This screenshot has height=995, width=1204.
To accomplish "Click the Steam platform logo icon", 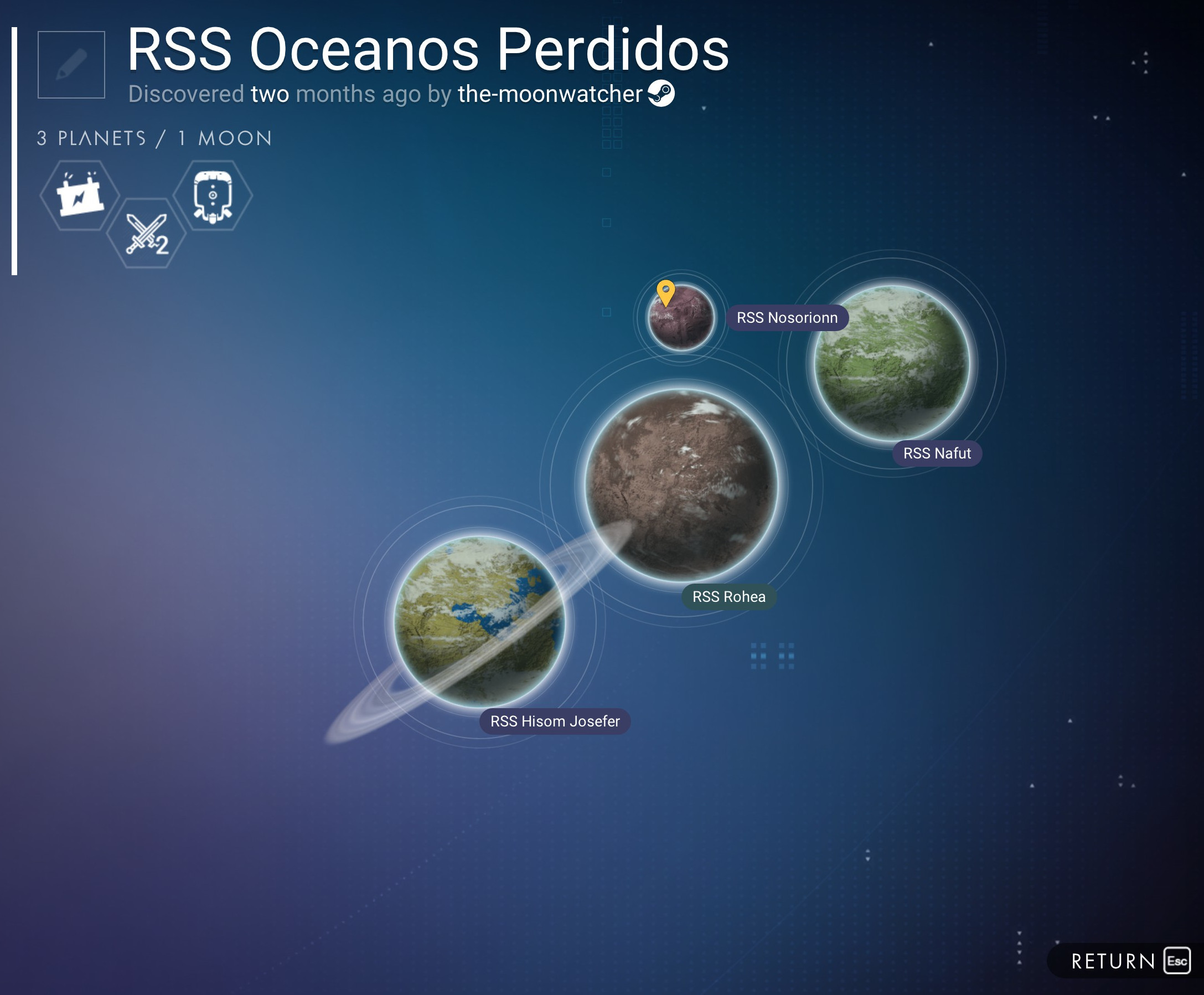I will [661, 94].
